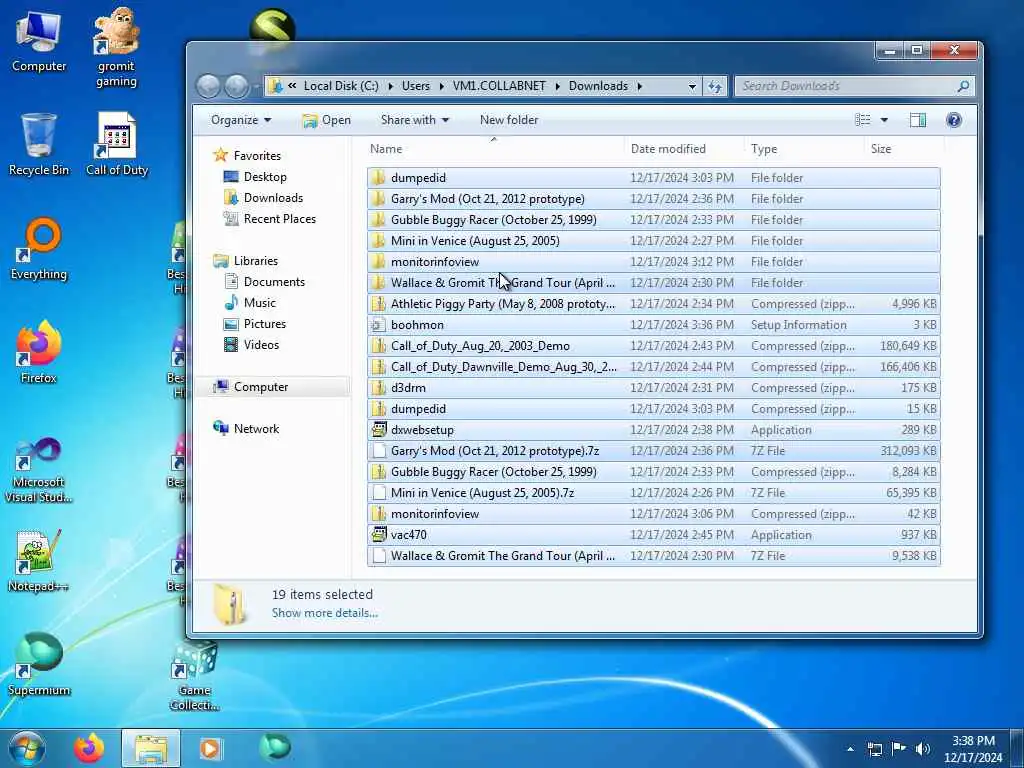The image size is (1024, 768).
Task: Open the media player taskbar icon
Action: pos(210,748)
